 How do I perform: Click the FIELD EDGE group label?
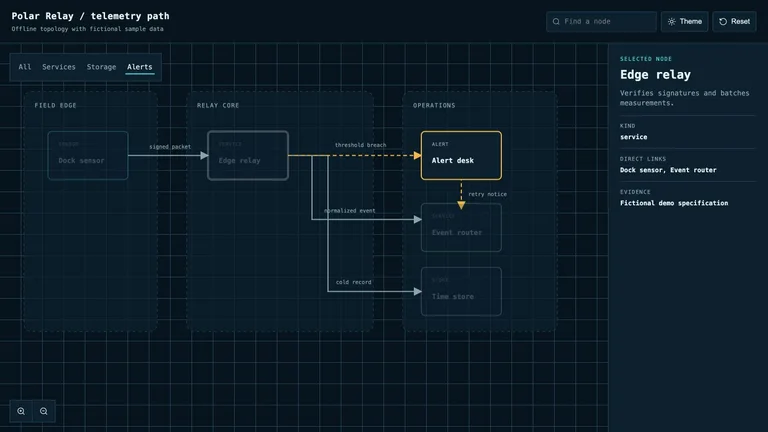(55, 105)
